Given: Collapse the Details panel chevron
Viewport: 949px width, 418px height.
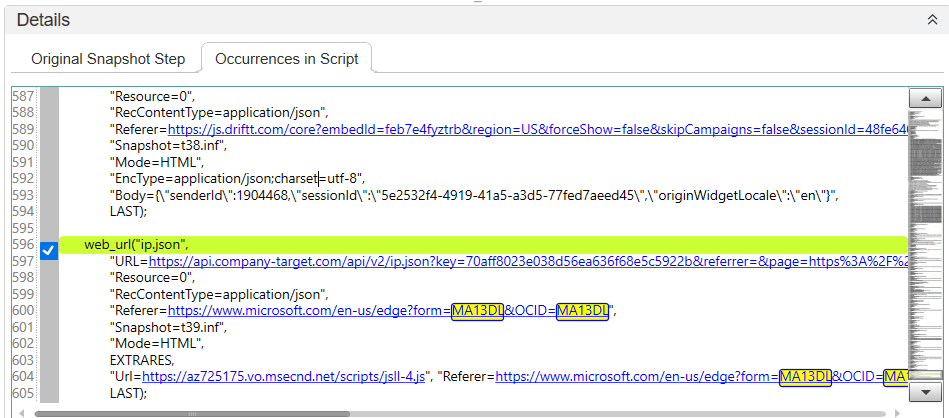Looking at the screenshot, I should (x=932, y=19).
